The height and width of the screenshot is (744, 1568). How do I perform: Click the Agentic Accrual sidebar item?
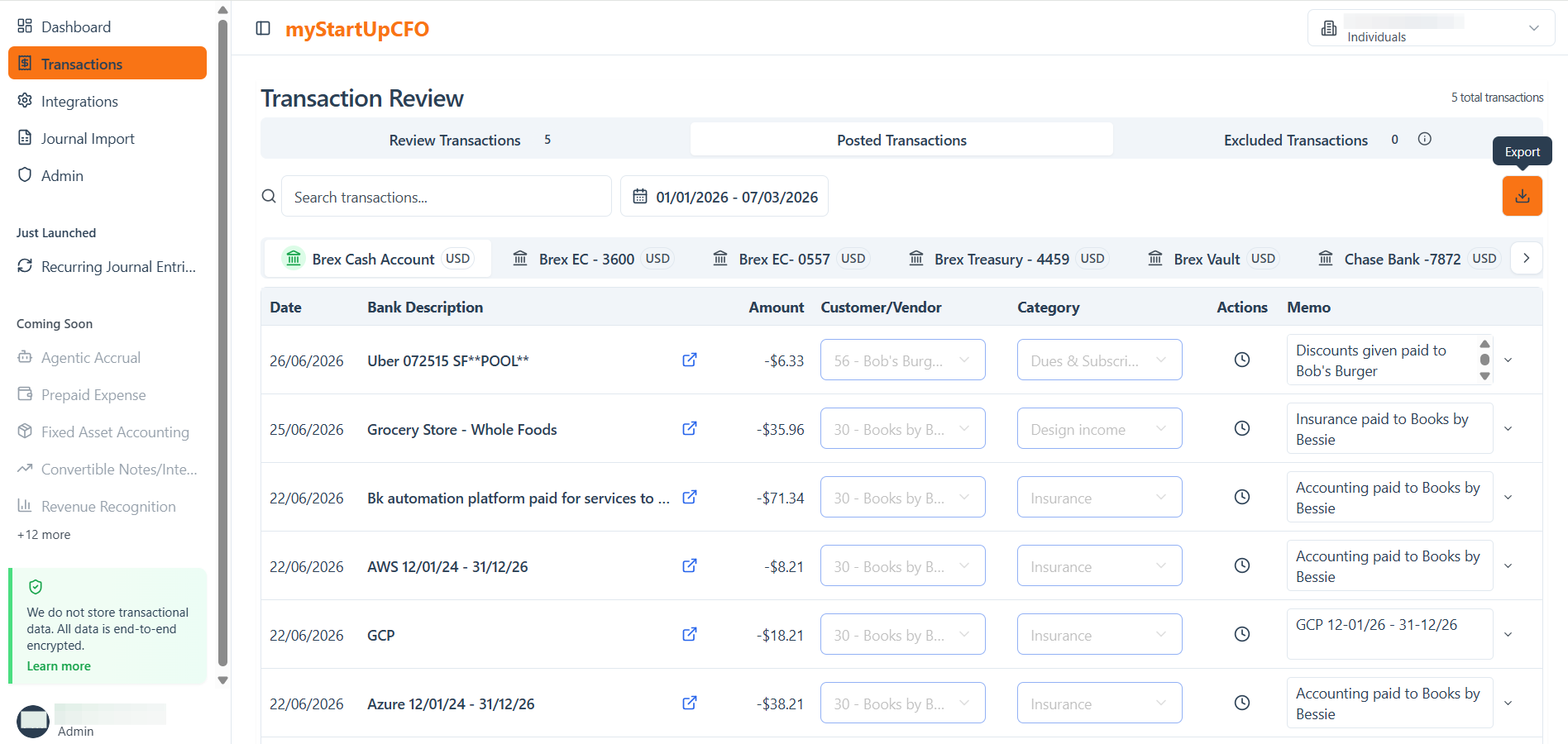108,357
